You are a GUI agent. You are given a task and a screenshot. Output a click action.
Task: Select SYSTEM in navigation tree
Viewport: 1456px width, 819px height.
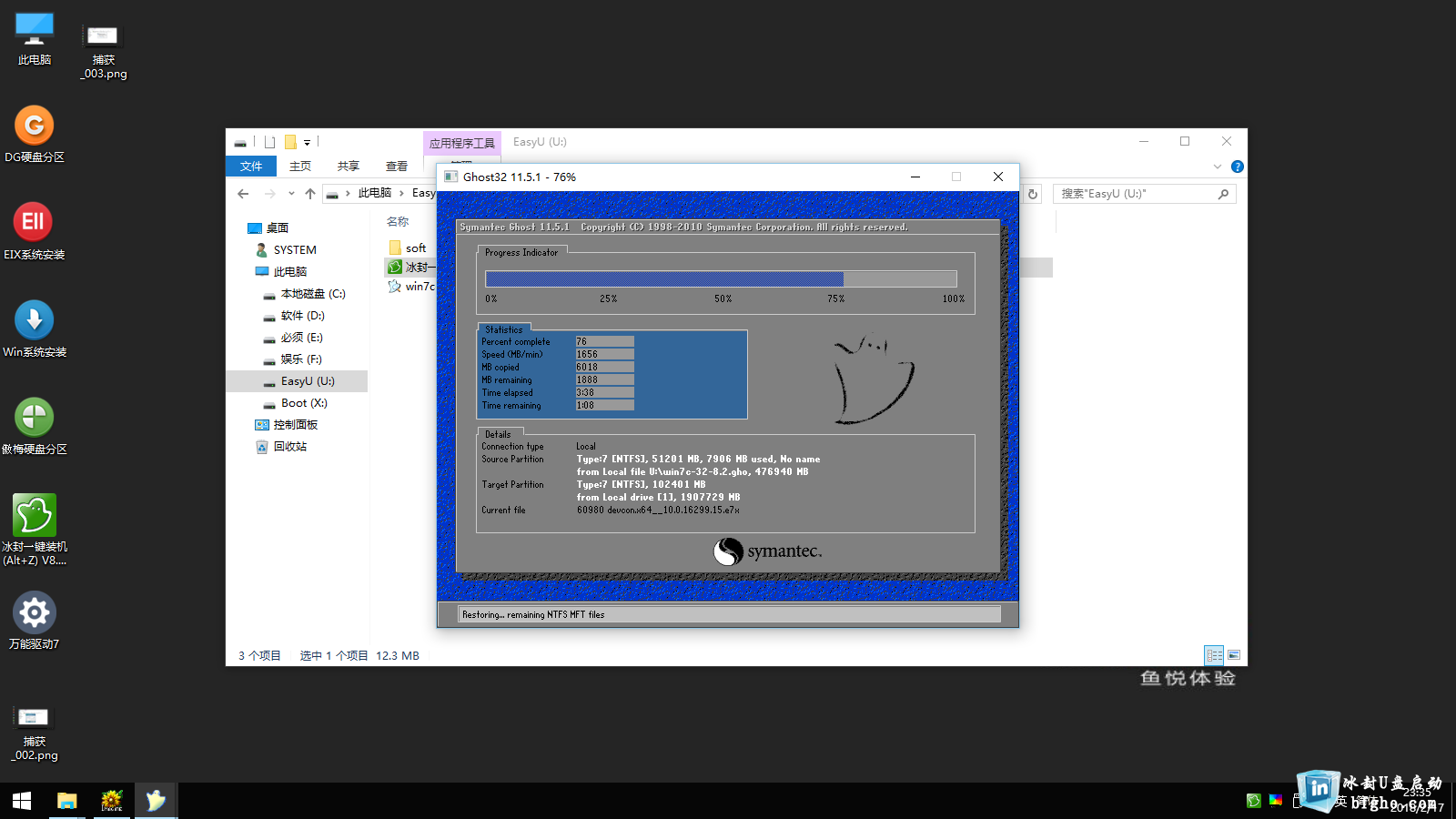pos(285,250)
